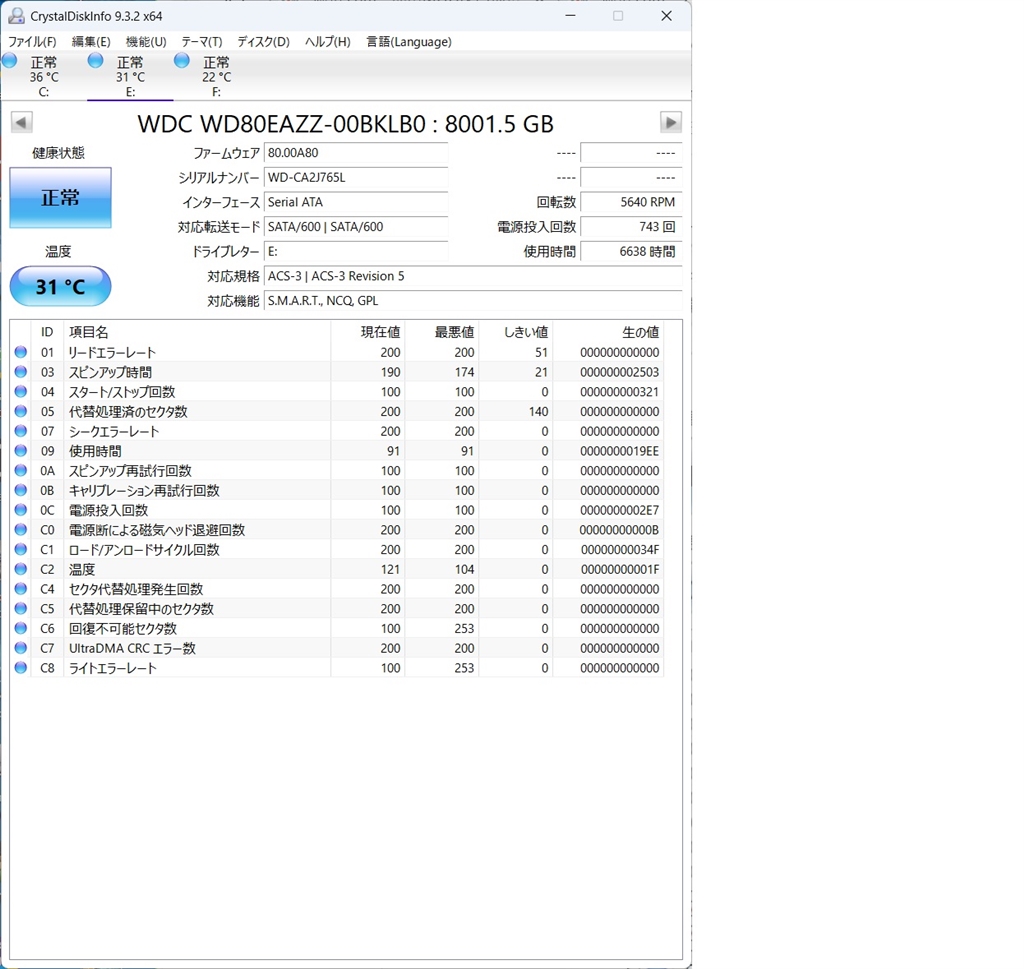Click the 正常 health status indicator
The height and width of the screenshot is (969, 1024).
[x=60, y=198]
